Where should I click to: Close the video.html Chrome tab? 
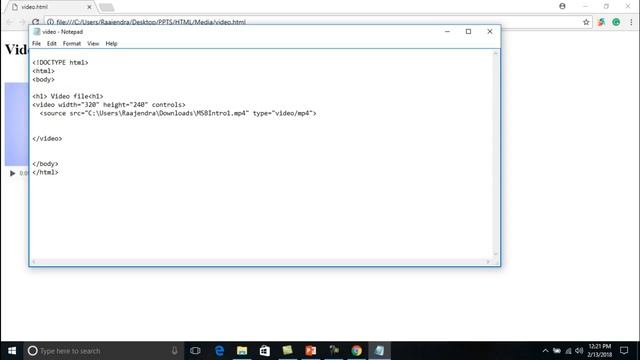point(89,7)
